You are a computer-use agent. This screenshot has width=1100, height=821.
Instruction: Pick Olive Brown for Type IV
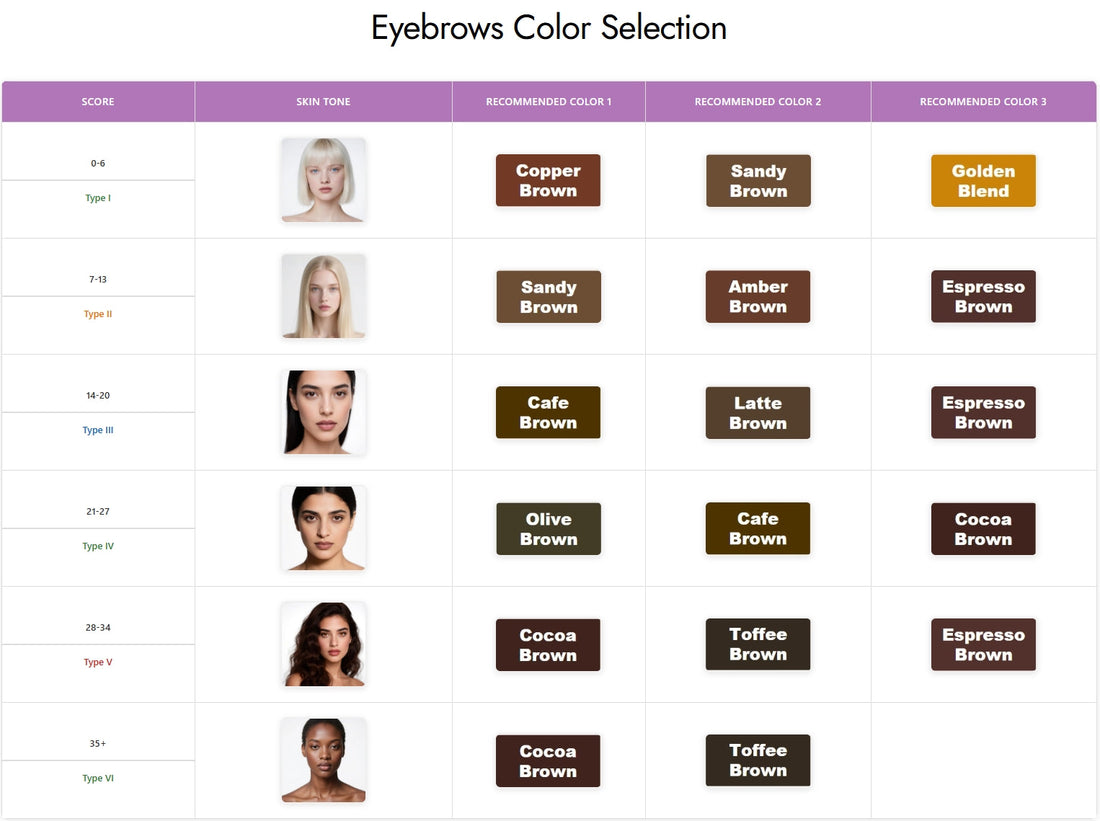(548, 528)
